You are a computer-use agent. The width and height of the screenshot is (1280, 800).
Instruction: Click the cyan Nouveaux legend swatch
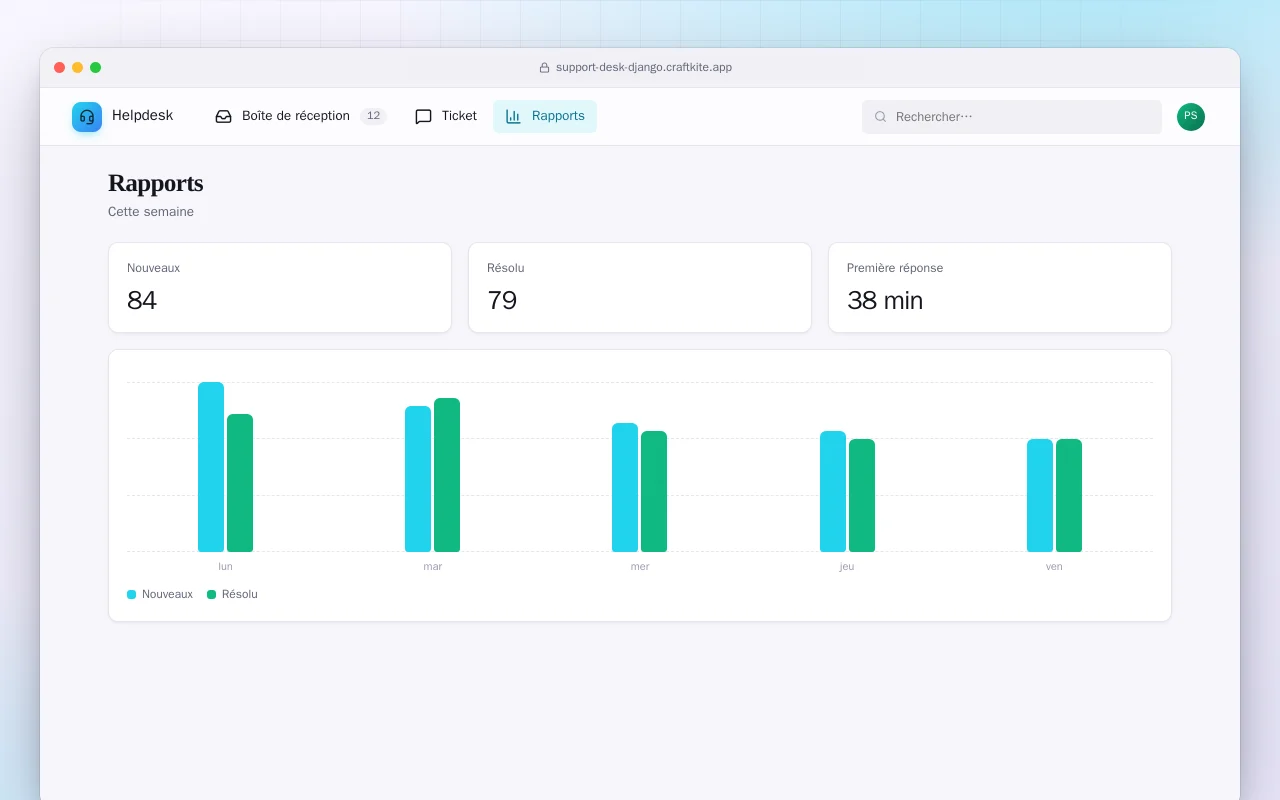tap(131, 594)
